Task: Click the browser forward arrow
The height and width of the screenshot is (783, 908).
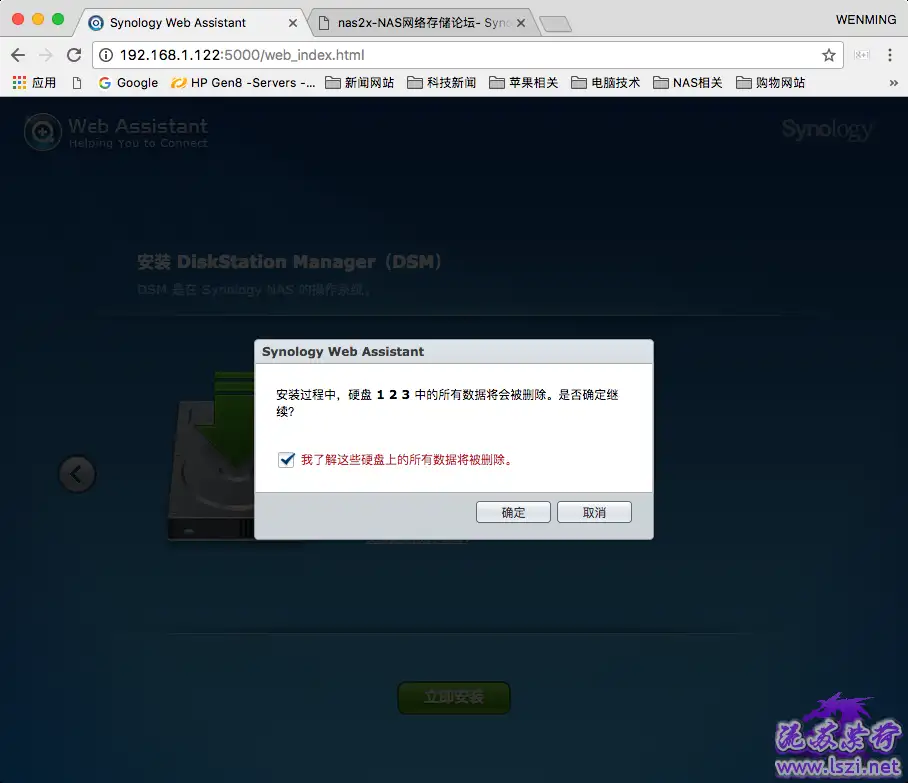Action: click(x=45, y=55)
